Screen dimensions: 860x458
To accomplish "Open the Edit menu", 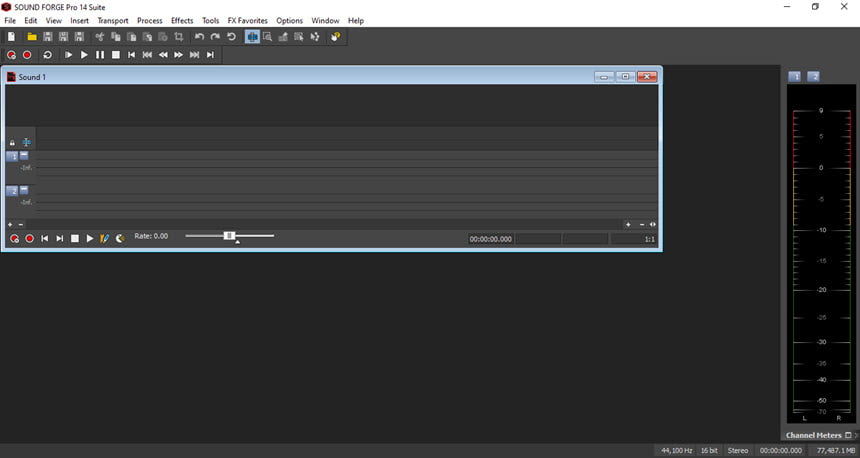I will [31, 20].
